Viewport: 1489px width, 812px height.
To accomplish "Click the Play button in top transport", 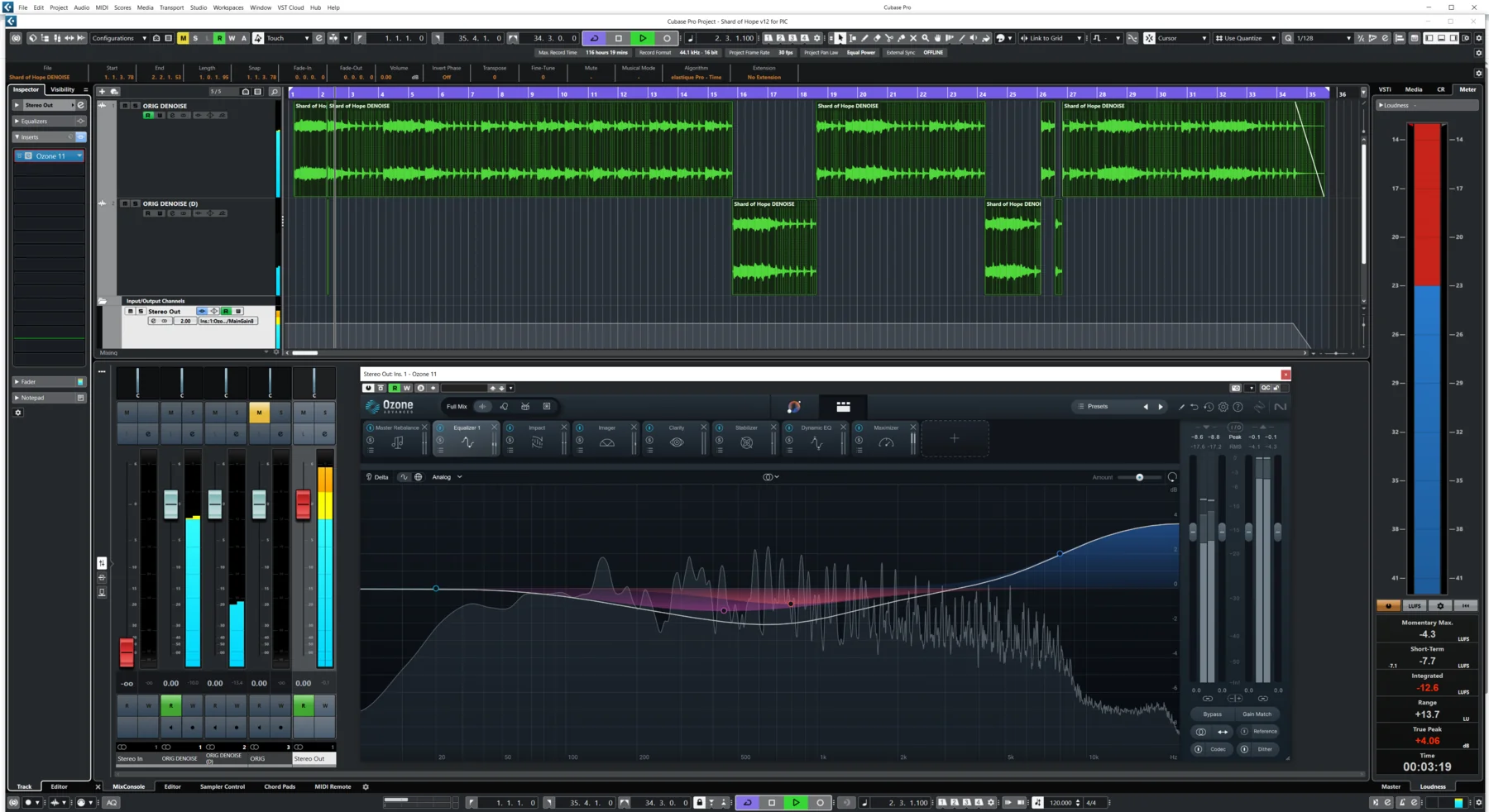I will 643,38.
